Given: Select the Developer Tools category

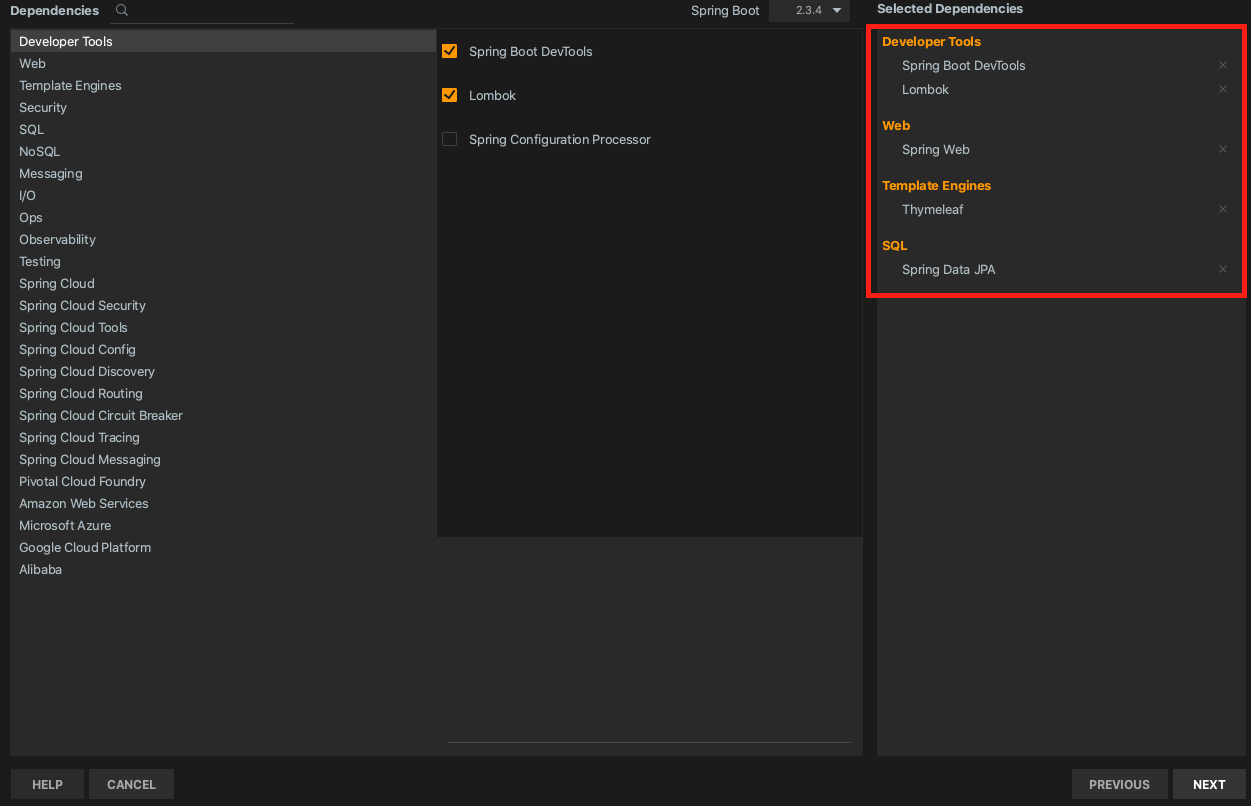Looking at the screenshot, I should (x=223, y=41).
